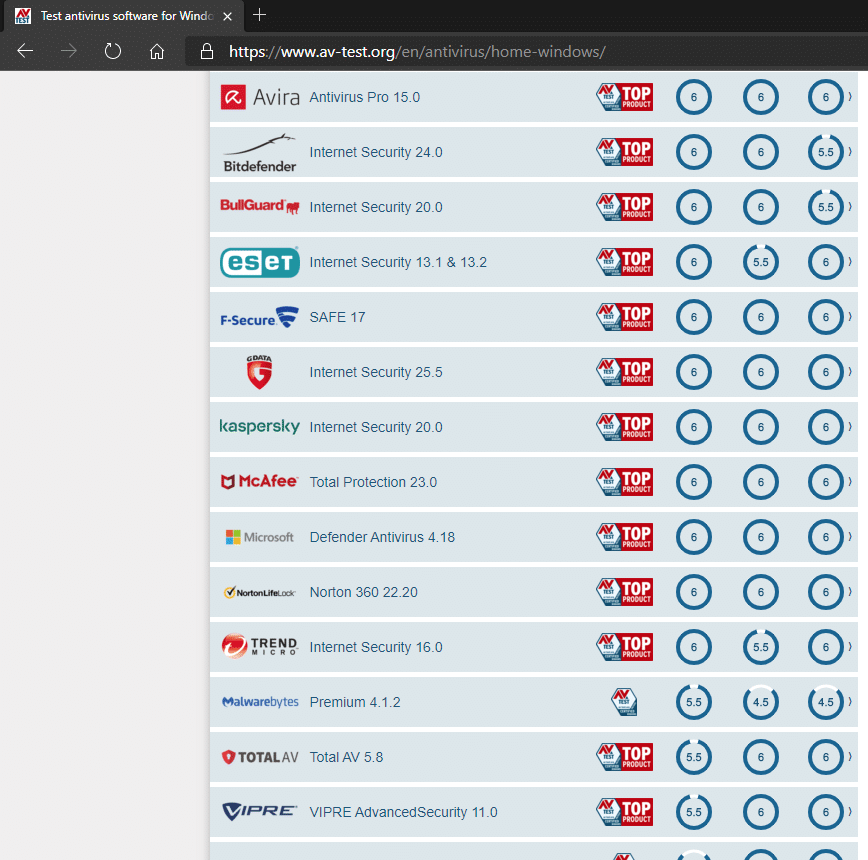Click VIPRE's 5.5 score circle

(x=694, y=812)
